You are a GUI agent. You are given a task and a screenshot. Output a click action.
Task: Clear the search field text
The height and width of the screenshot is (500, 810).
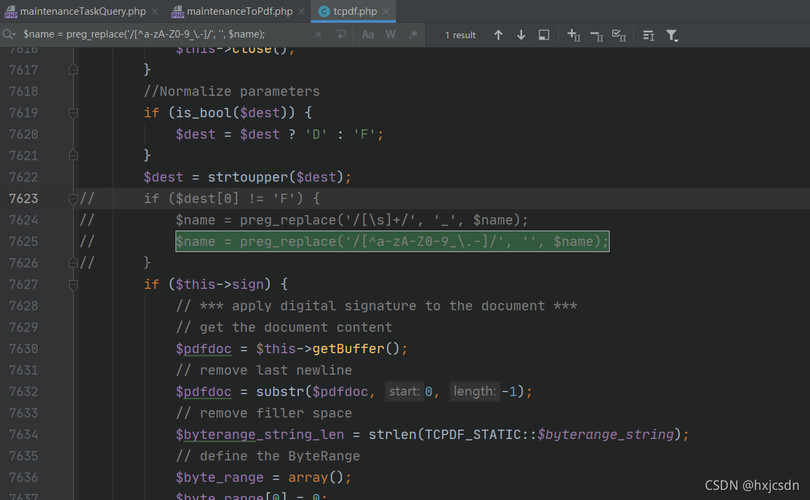tap(318, 35)
